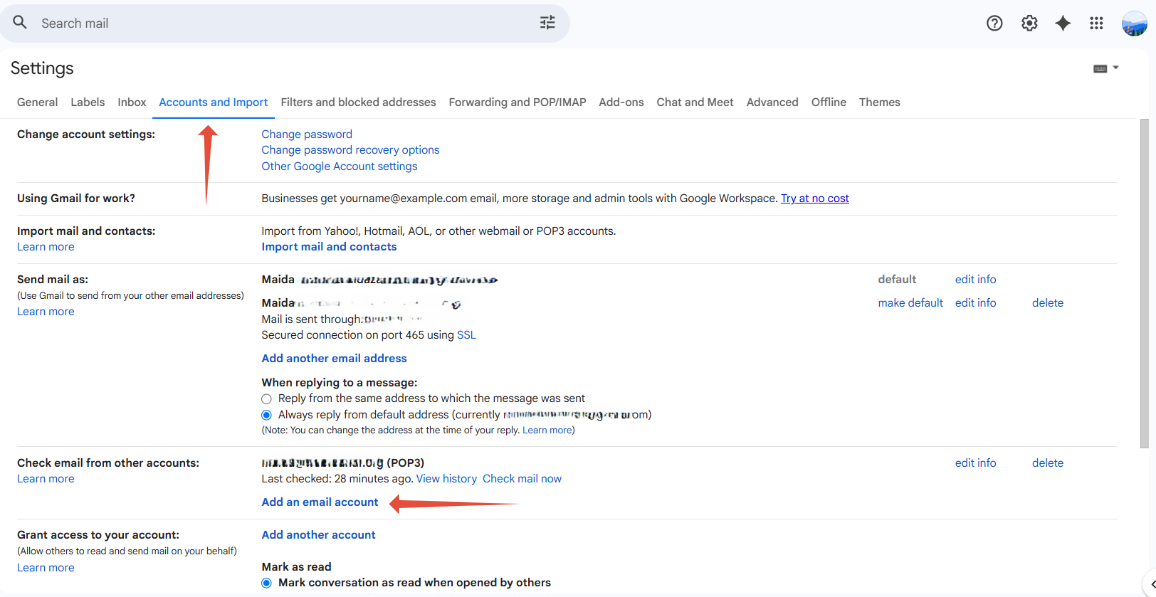Open Learn more under Grant access
1156x597 pixels.
pos(46,568)
